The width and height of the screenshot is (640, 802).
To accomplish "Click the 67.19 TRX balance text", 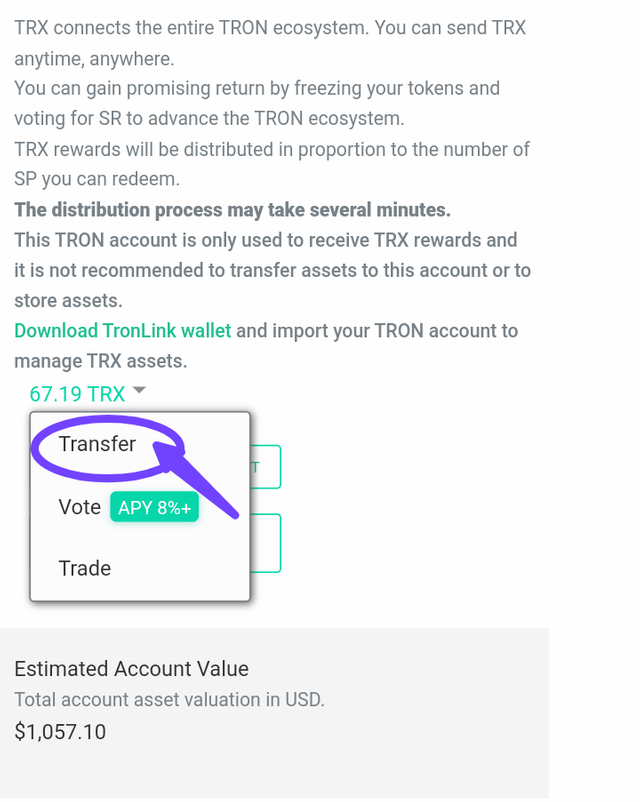I will pos(77,394).
